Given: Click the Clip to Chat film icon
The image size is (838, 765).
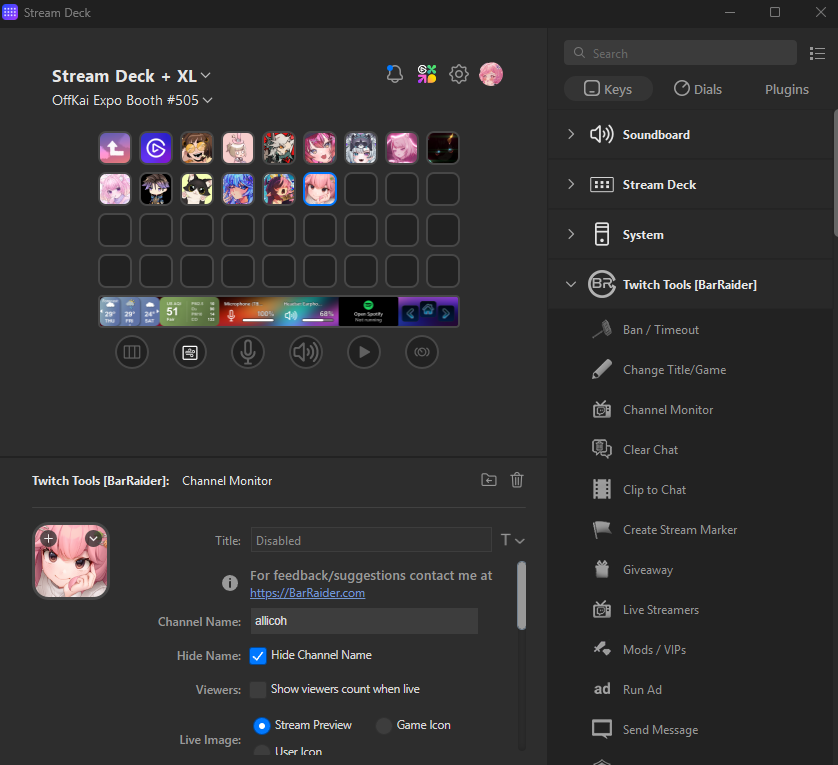Looking at the screenshot, I should point(602,490).
